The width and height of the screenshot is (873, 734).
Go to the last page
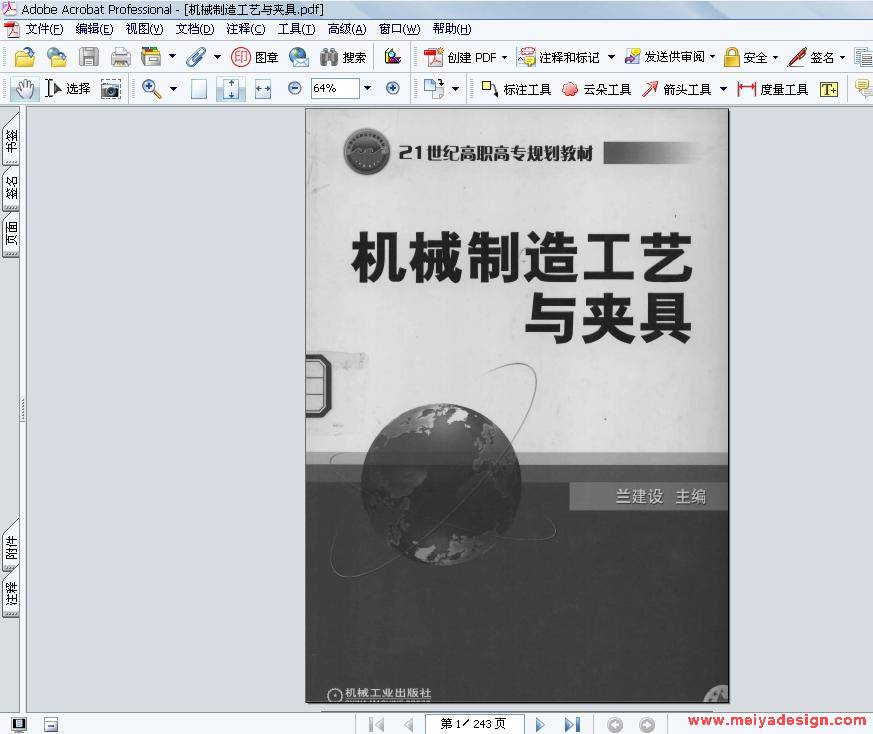pyautogui.click(x=572, y=724)
